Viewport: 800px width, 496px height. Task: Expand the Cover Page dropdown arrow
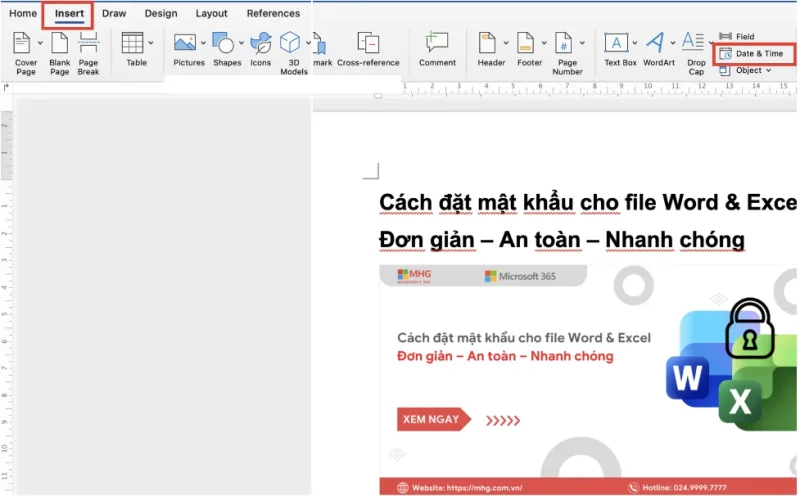click(x=40, y=43)
